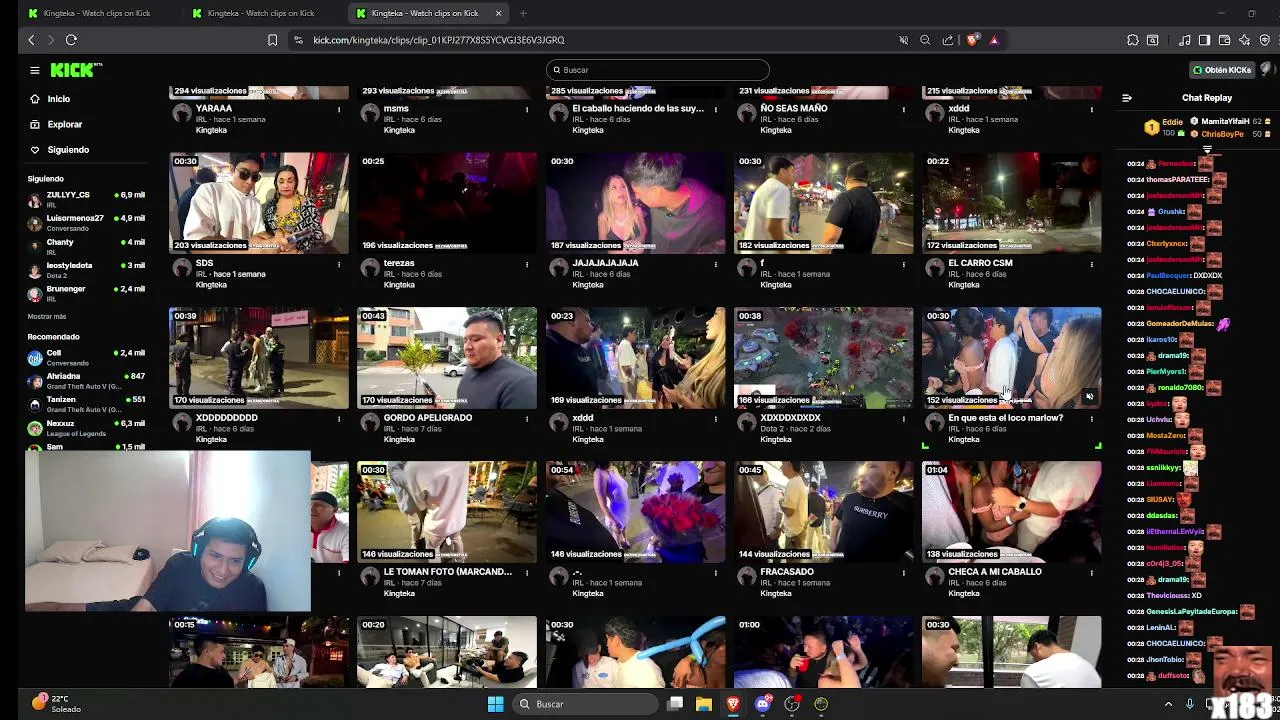Play the GORDO APELIGRADO clip thumbnail
Screen dimensions: 1280x720
(447, 357)
